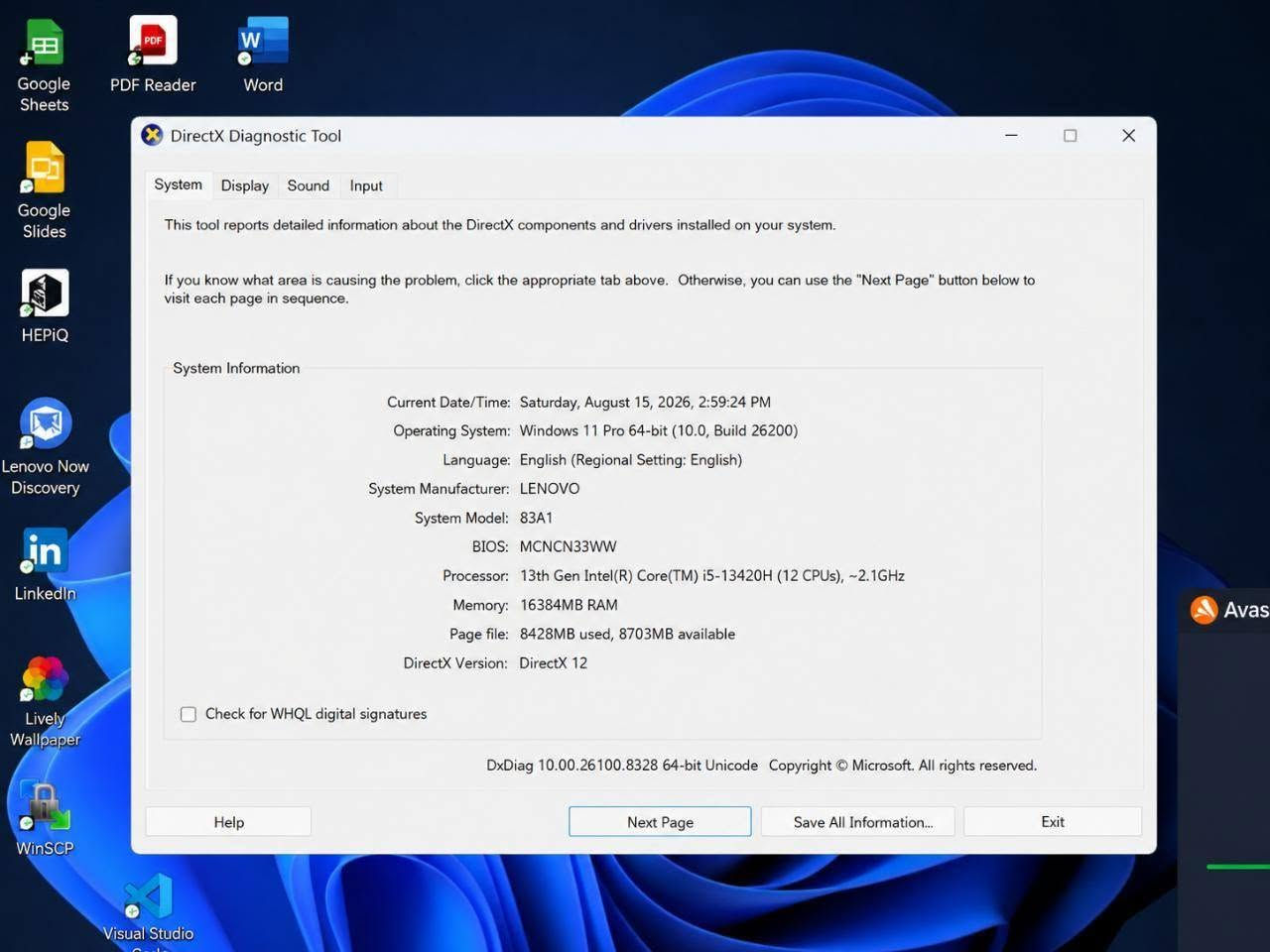Click the 'Copyright © Microsoft. All rights reserved.' text
Screen dimensions: 1270x952
(x=903, y=766)
